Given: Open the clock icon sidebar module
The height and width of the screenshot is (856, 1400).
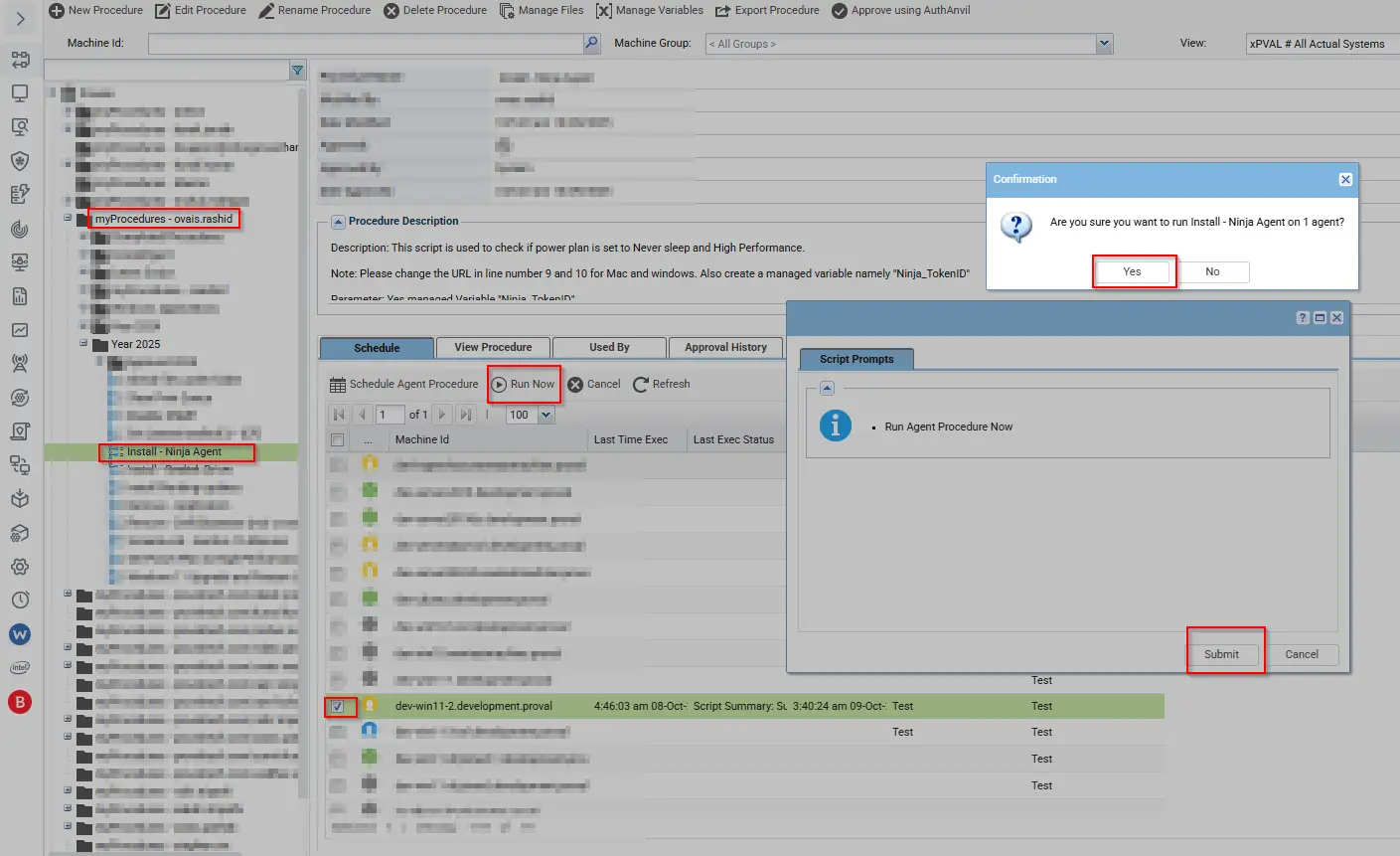Looking at the screenshot, I should (20, 600).
